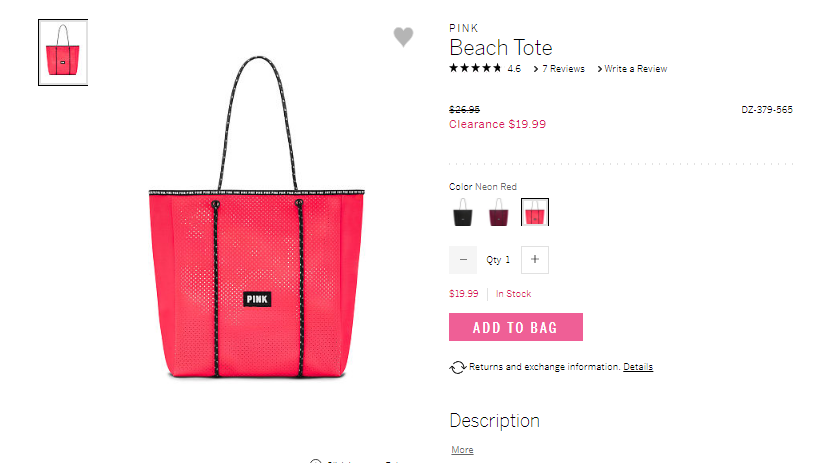
Task: Increase quantity with the plus button
Action: click(535, 260)
